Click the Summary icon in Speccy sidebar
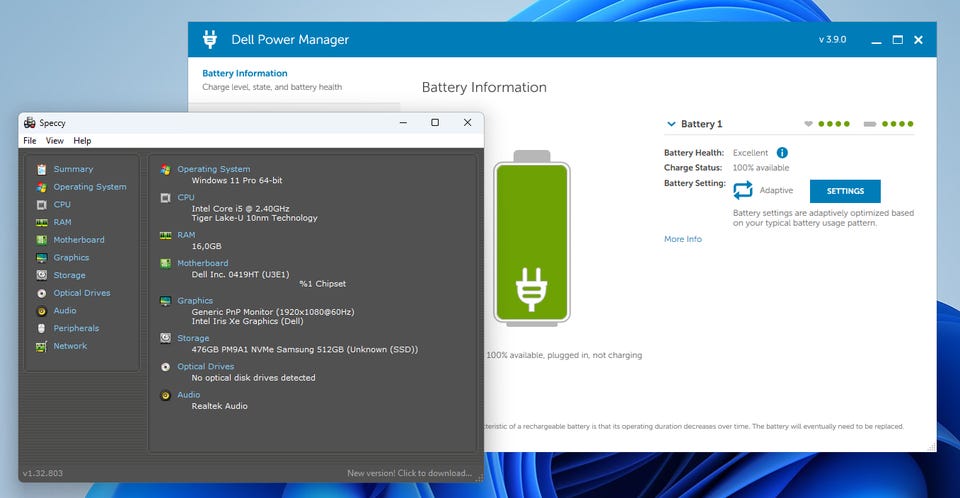The image size is (960, 498). (42, 169)
